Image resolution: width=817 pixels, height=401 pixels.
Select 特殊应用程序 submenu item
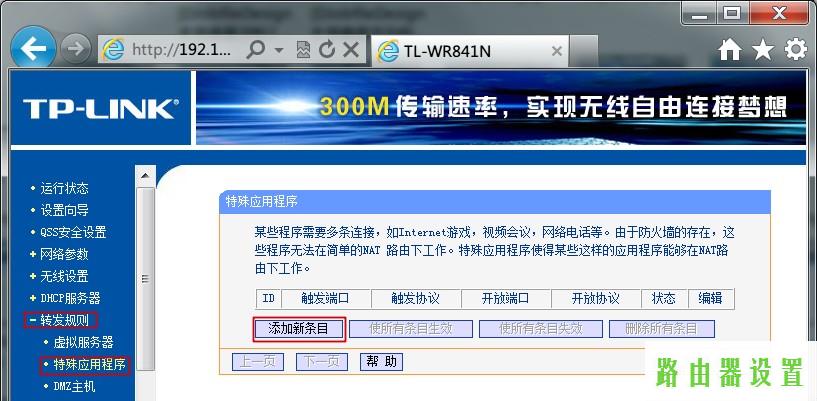point(90,365)
